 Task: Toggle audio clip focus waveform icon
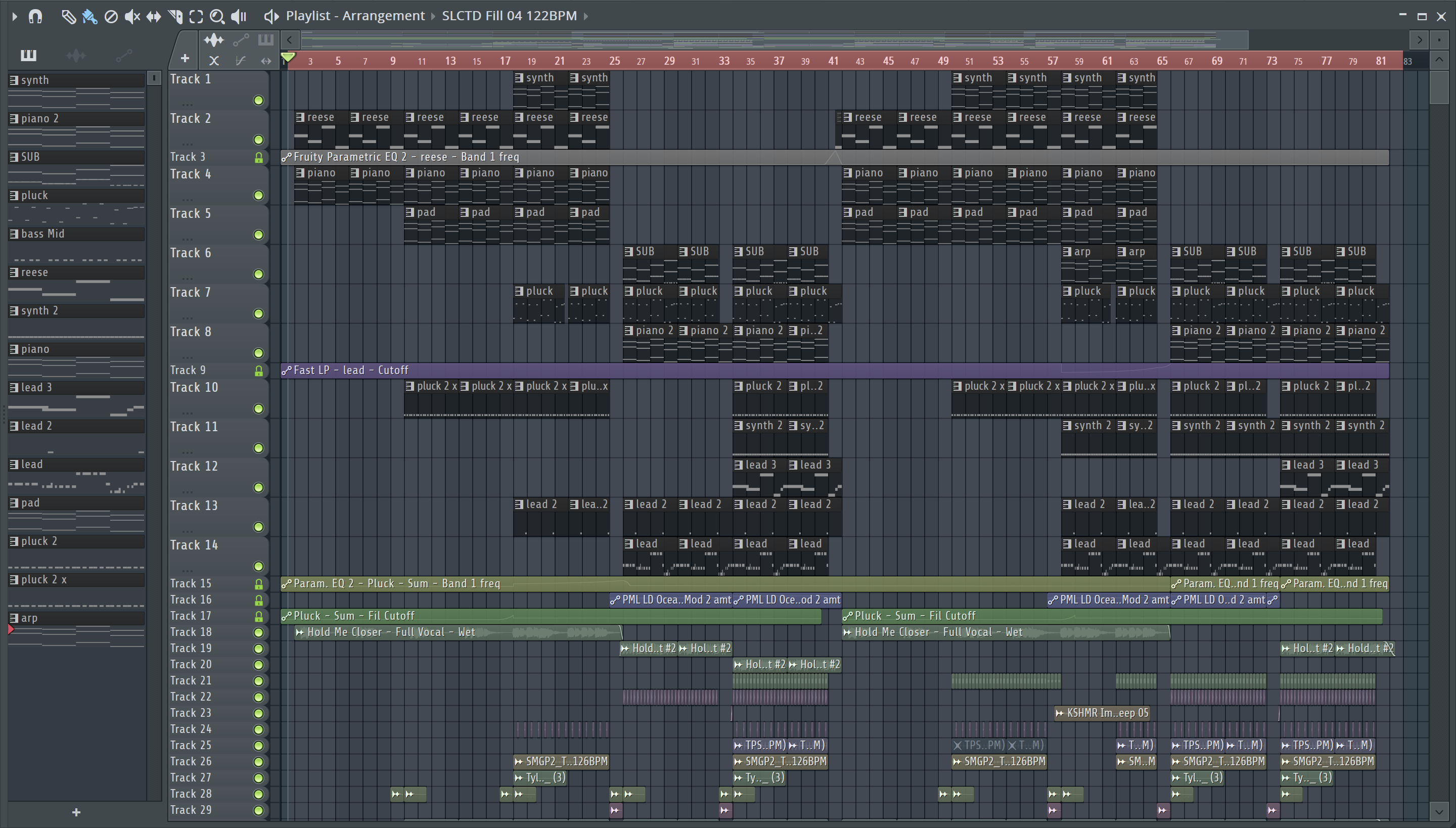[214, 40]
